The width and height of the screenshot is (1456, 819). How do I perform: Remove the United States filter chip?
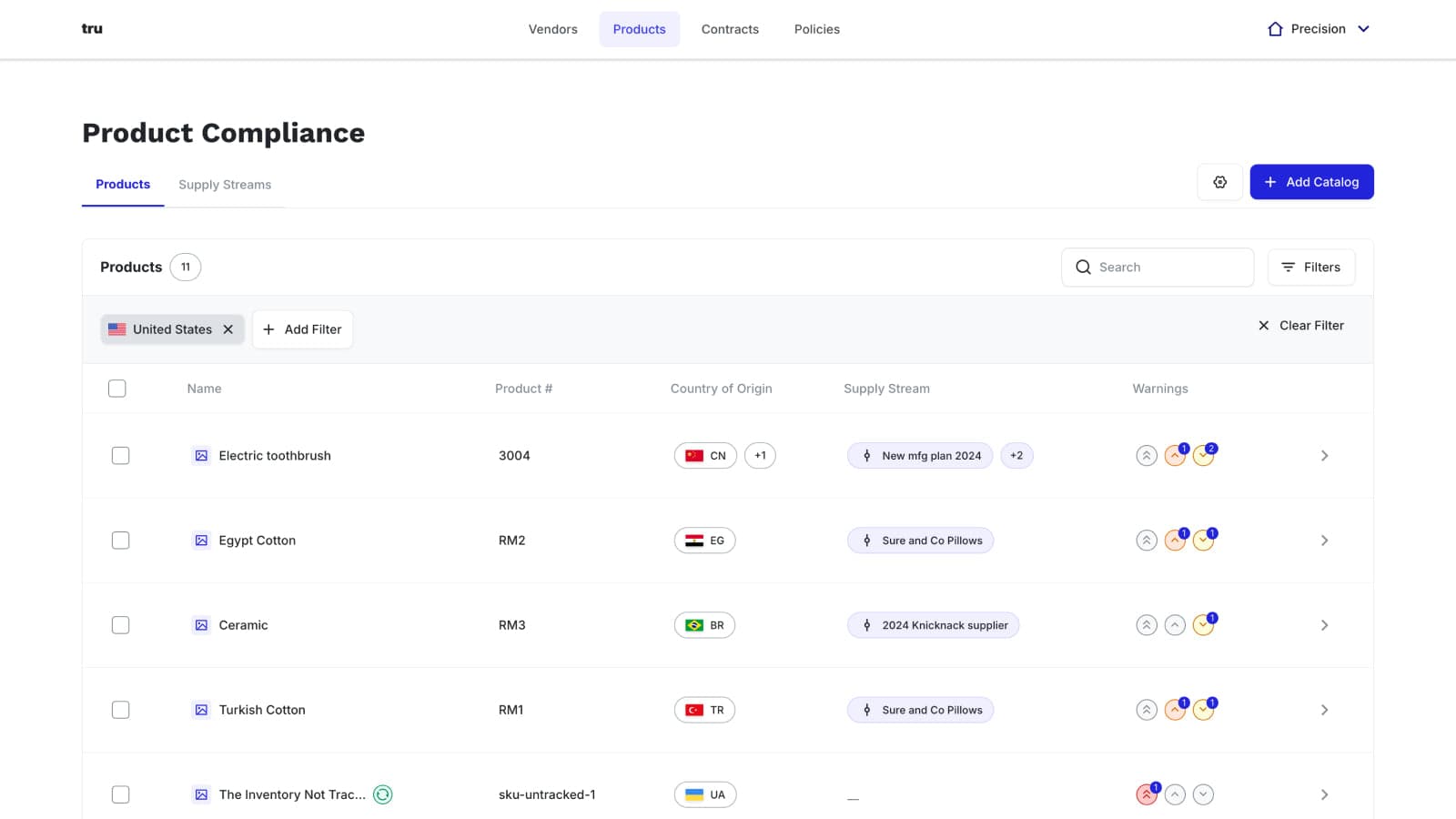(x=228, y=329)
